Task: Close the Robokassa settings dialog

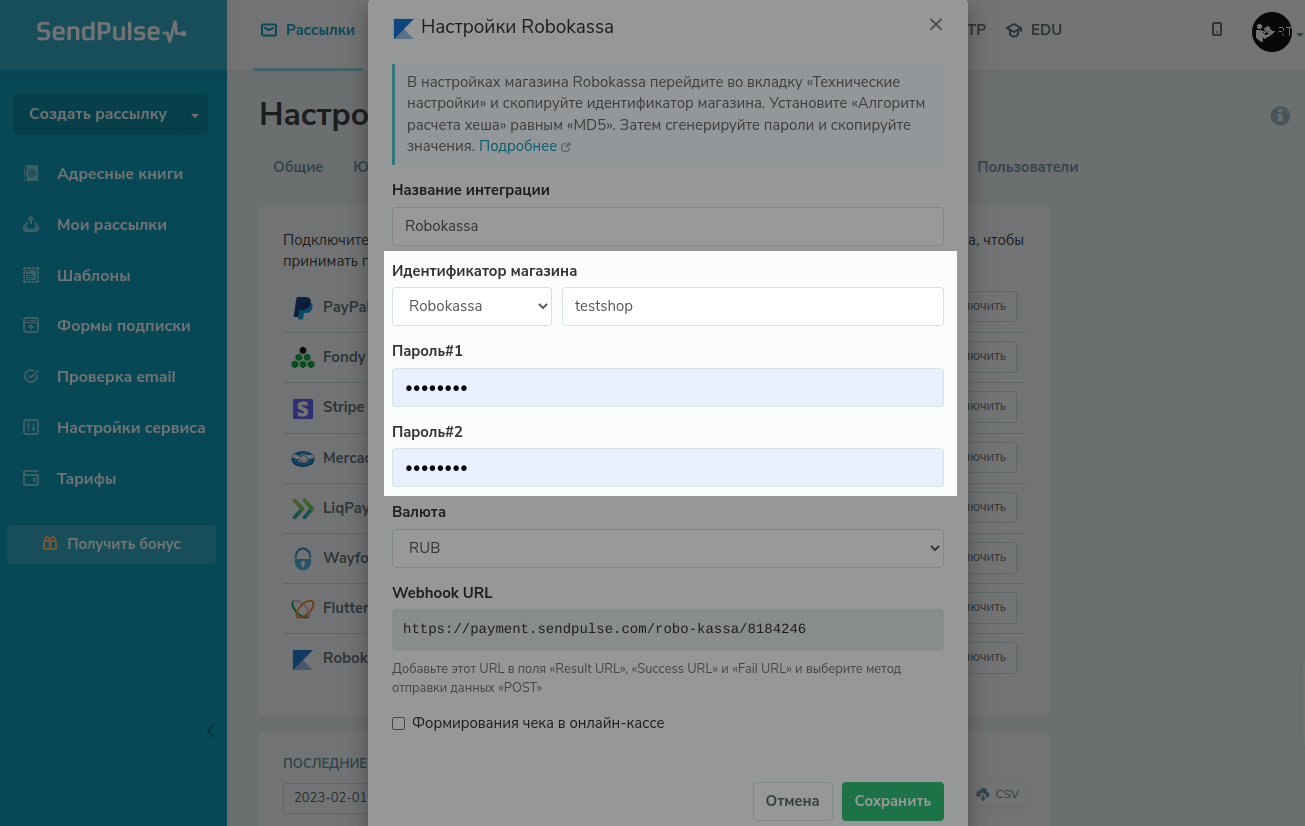Action: click(x=935, y=25)
